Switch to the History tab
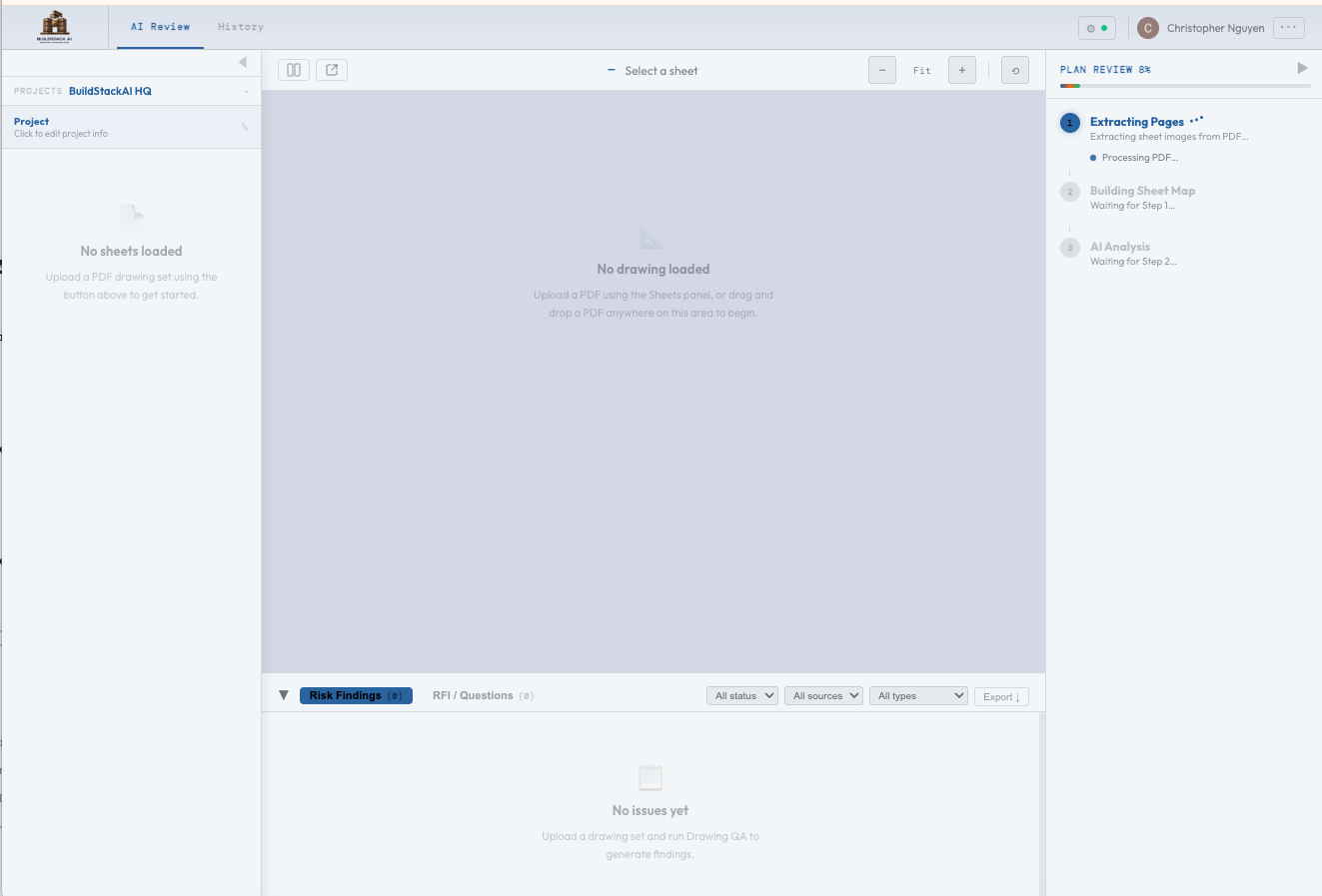This screenshot has width=1322, height=896. click(x=240, y=27)
